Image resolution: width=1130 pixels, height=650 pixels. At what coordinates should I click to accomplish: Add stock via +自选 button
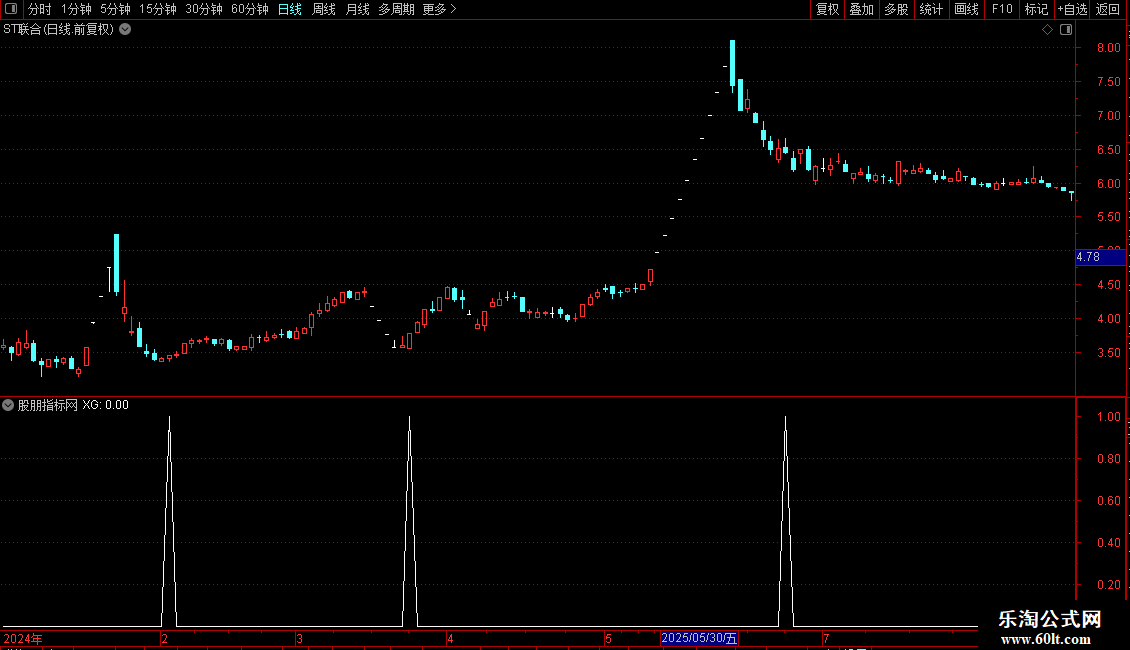[x=1072, y=9]
